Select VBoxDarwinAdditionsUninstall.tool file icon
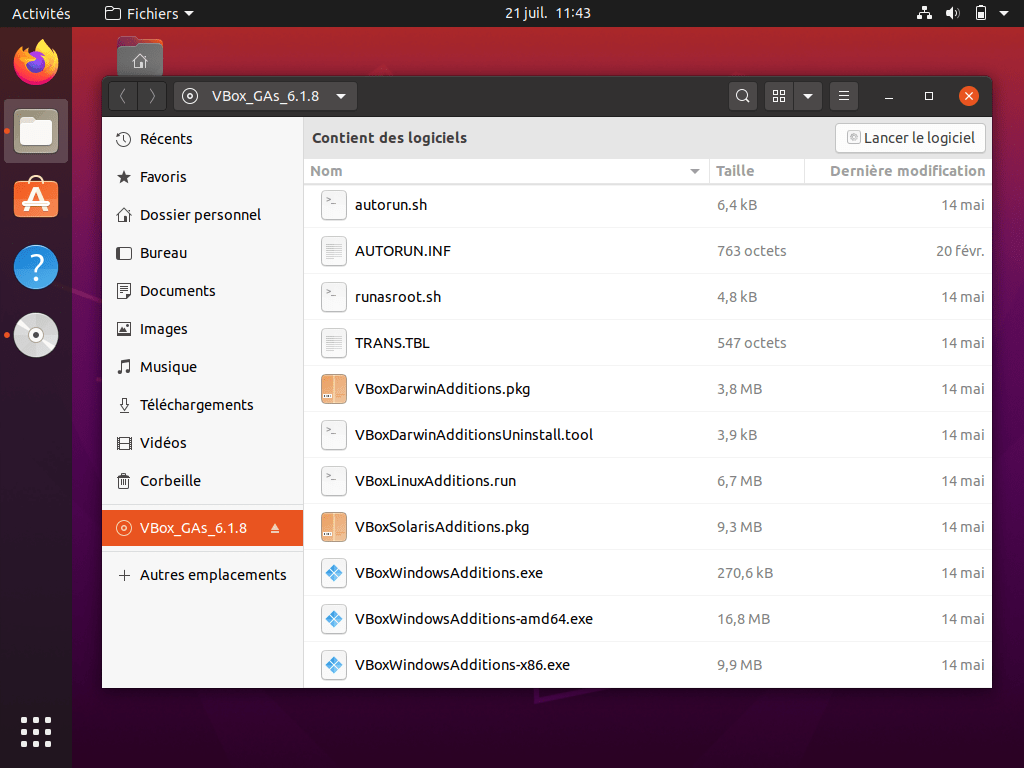The width and height of the screenshot is (1024, 768). 334,435
